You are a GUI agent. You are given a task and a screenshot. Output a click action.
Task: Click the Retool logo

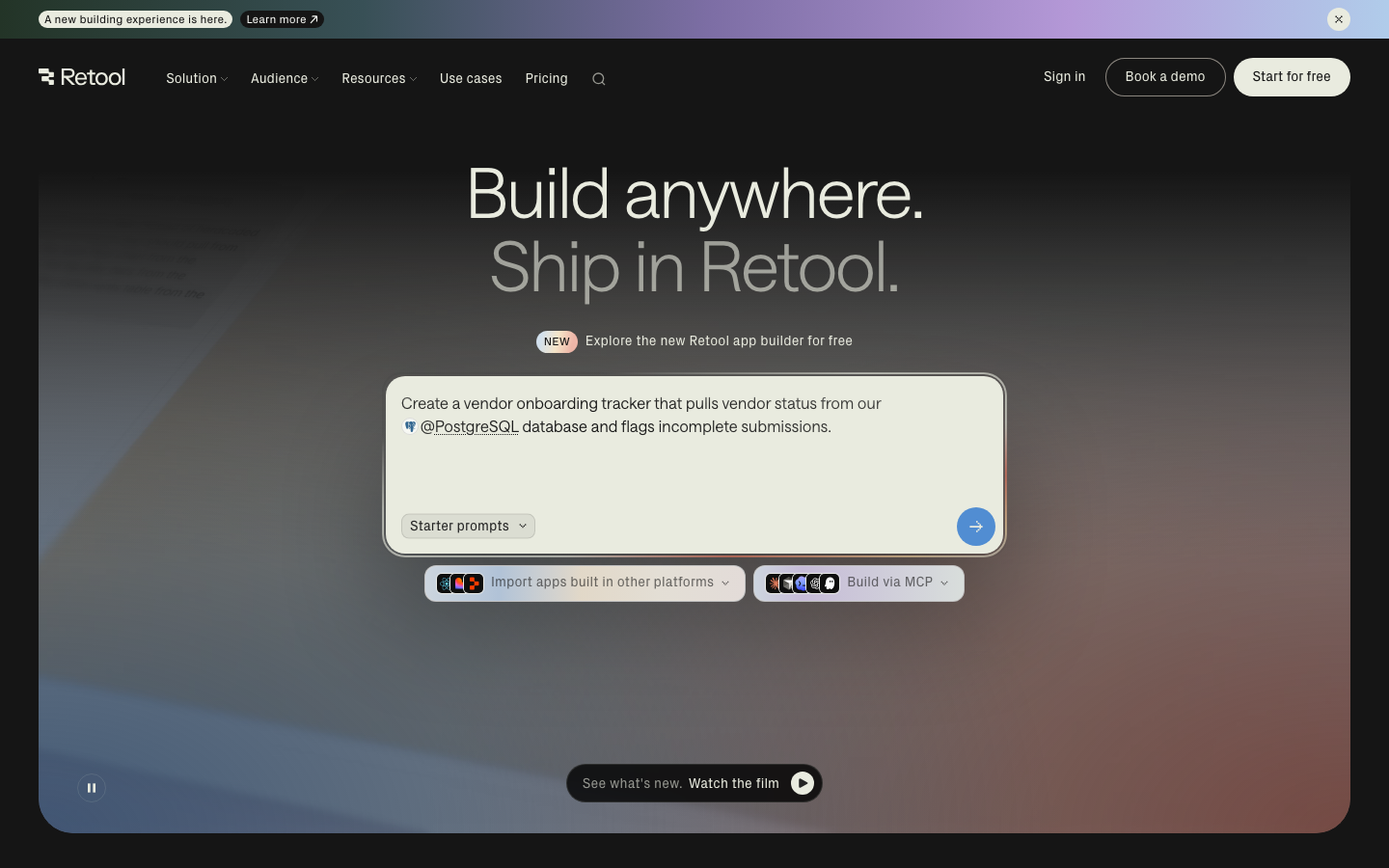pyautogui.click(x=82, y=77)
